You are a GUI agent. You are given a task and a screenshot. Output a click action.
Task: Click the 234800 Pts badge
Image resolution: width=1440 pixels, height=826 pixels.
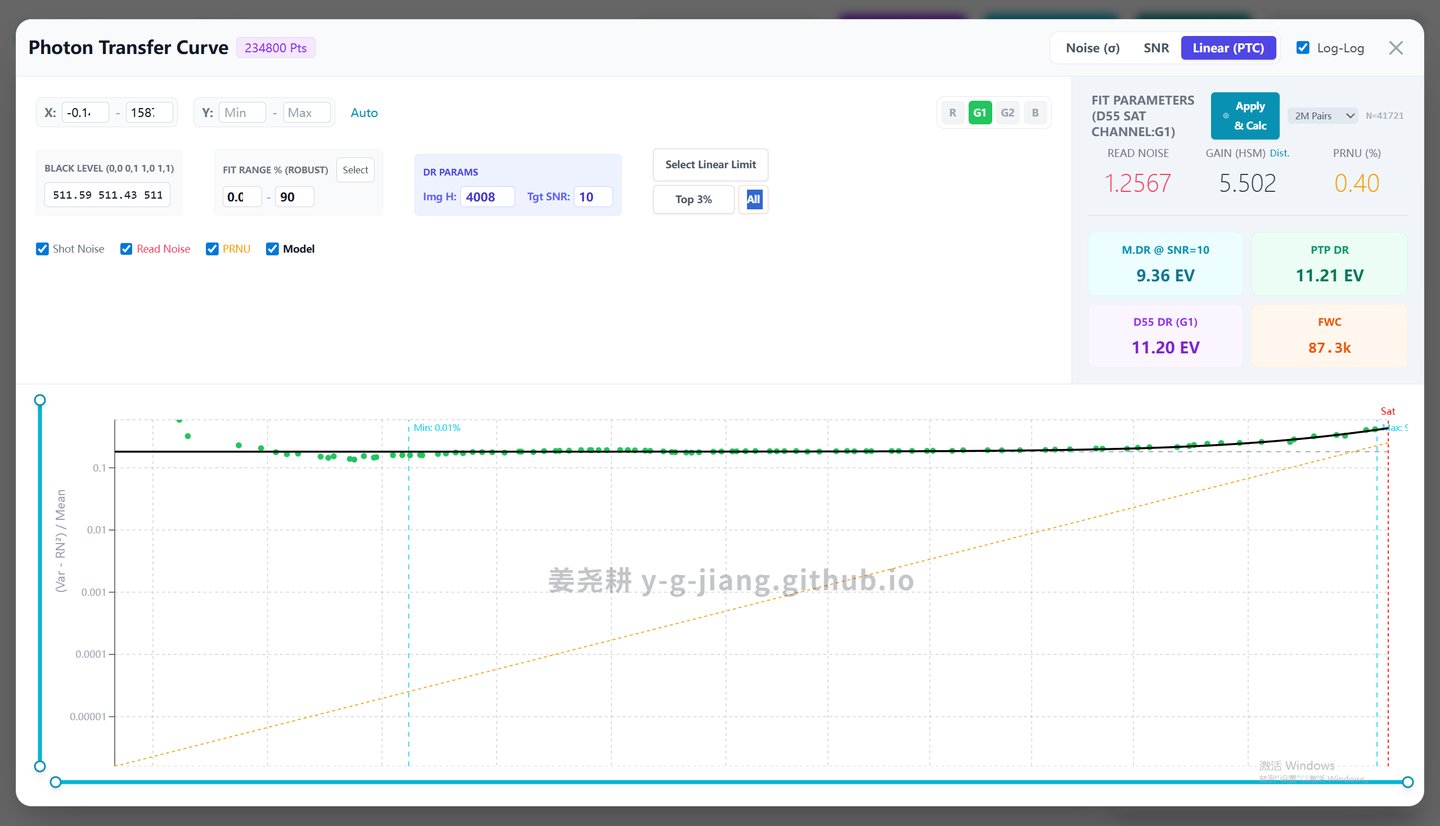[x=276, y=48]
